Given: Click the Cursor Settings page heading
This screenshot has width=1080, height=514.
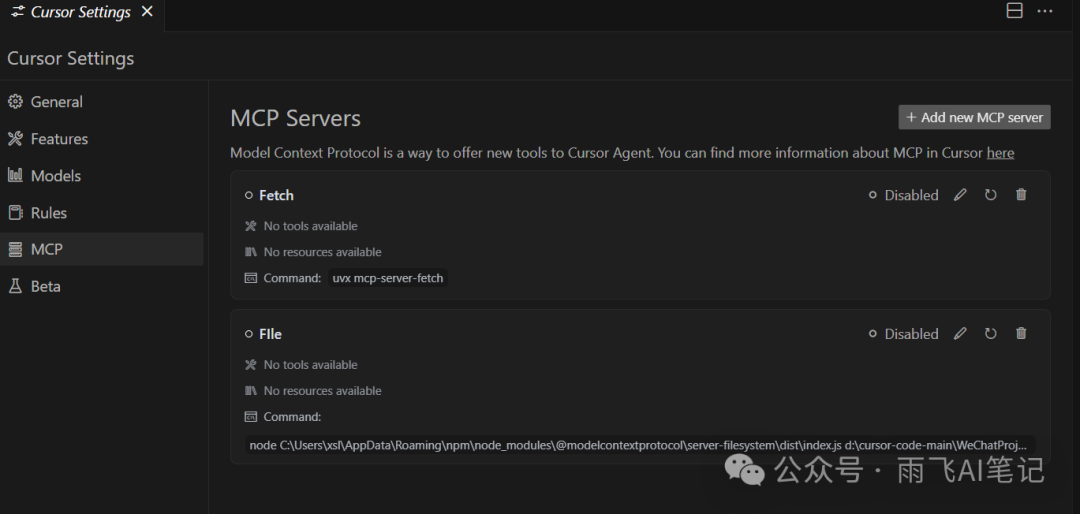Looking at the screenshot, I should tap(70, 59).
